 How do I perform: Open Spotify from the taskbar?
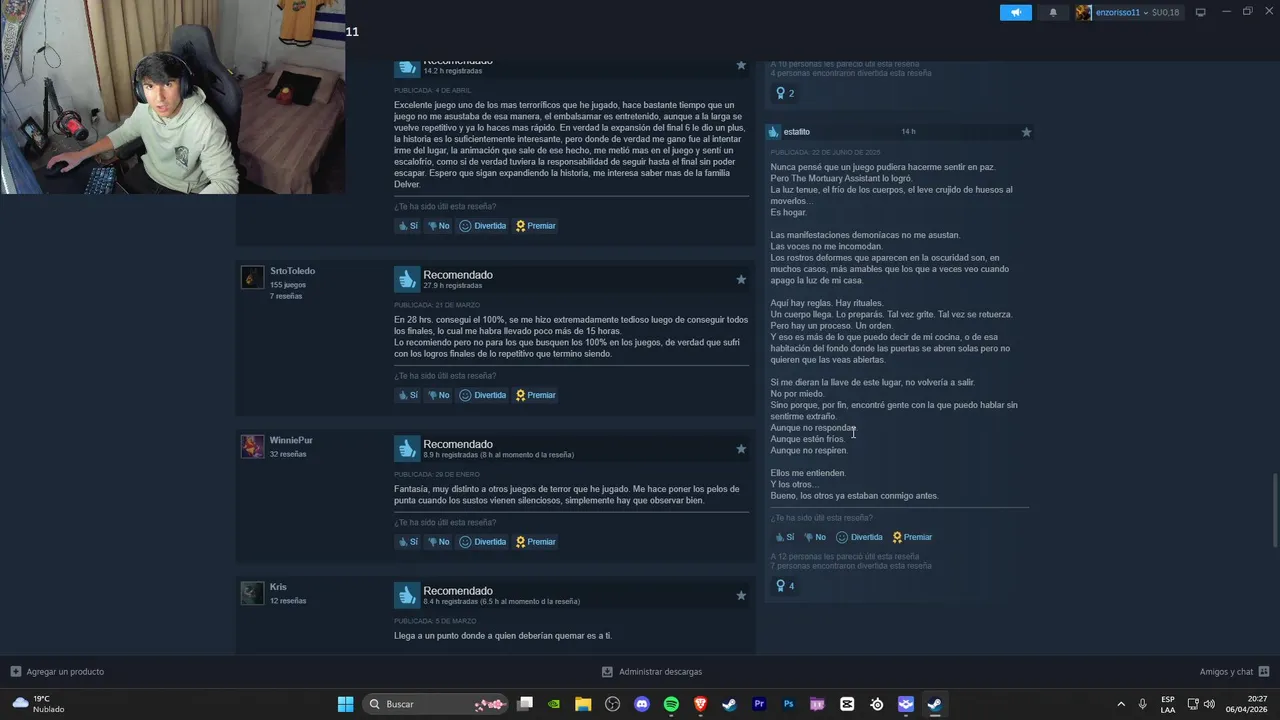click(671, 704)
